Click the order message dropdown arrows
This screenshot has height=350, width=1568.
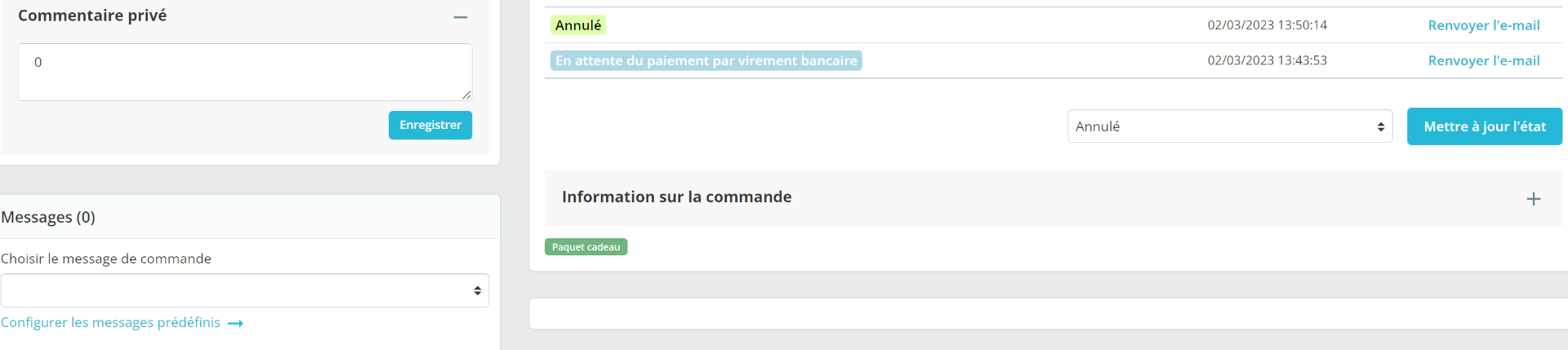[478, 290]
